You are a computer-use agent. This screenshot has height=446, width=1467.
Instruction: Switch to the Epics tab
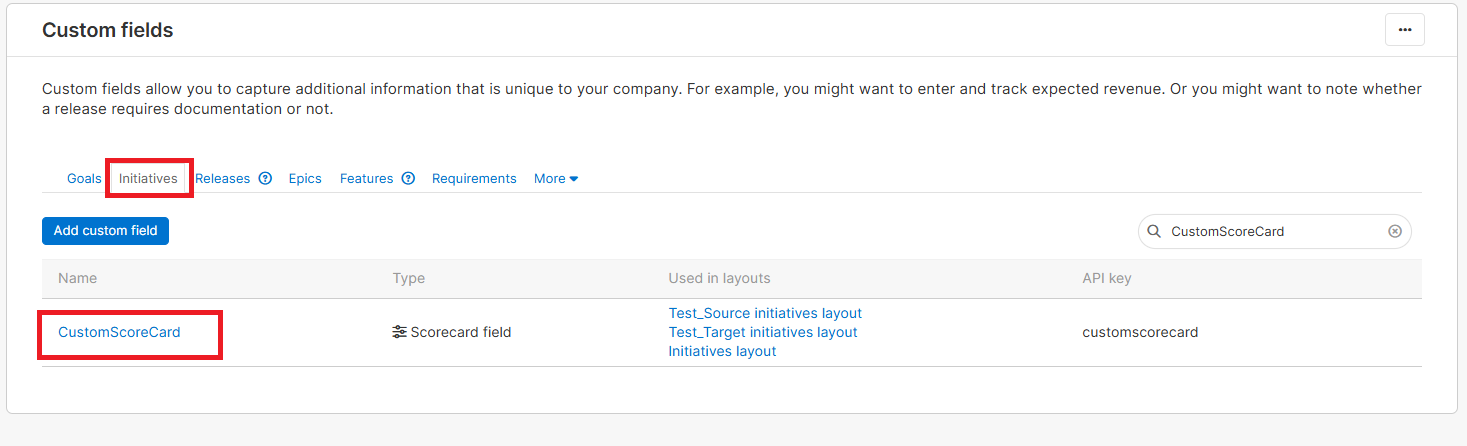click(x=305, y=179)
